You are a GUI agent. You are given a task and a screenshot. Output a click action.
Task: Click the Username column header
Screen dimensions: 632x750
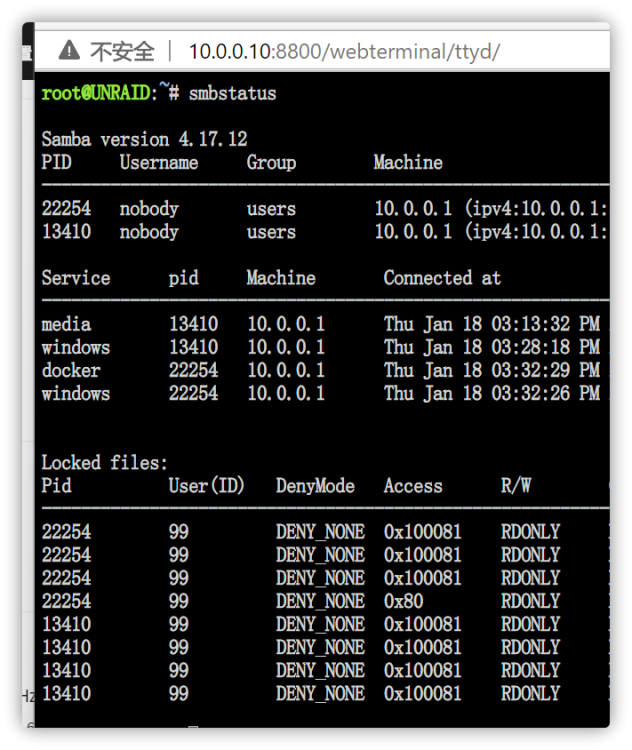159,163
